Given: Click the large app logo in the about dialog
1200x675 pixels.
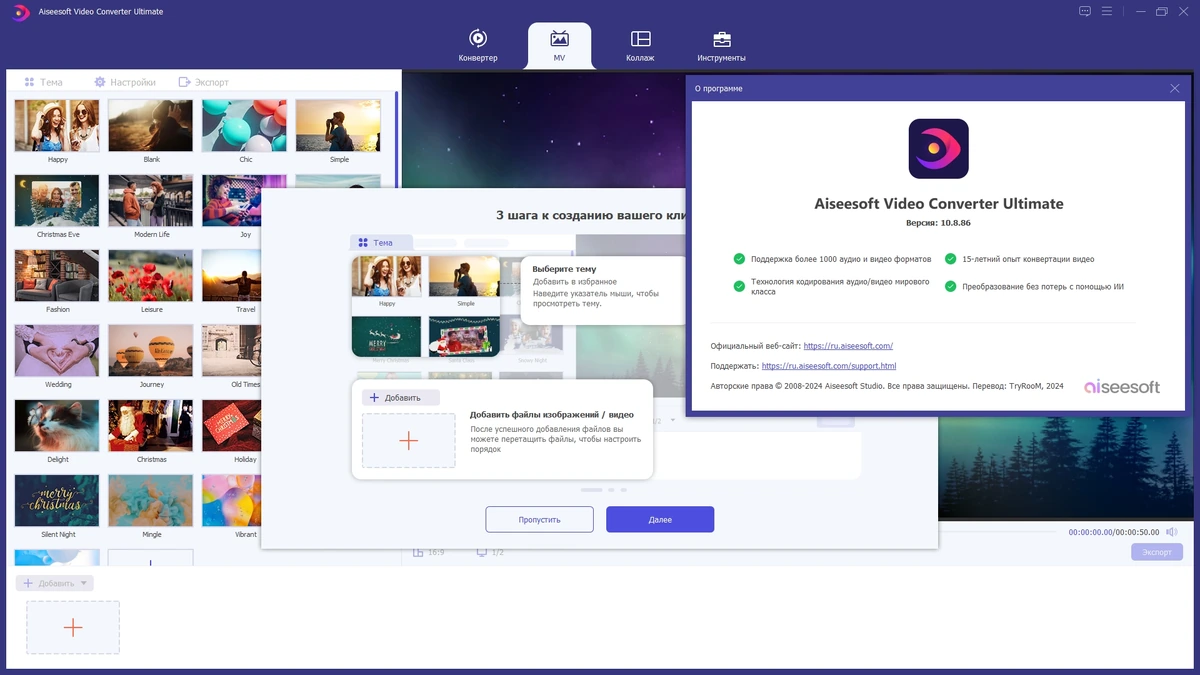Looking at the screenshot, I should click(938, 148).
